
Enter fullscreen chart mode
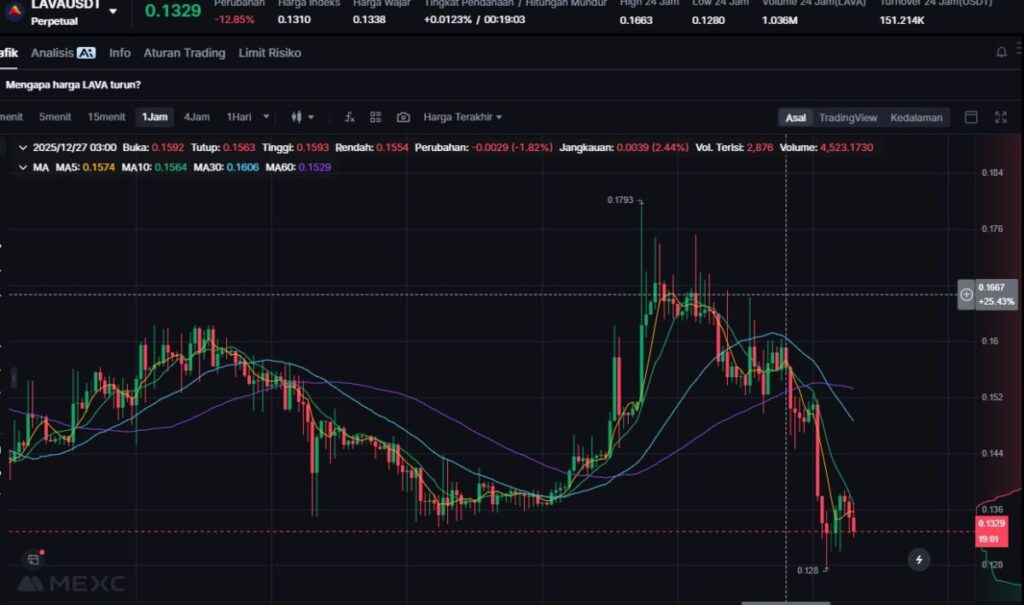[x=1000, y=117]
